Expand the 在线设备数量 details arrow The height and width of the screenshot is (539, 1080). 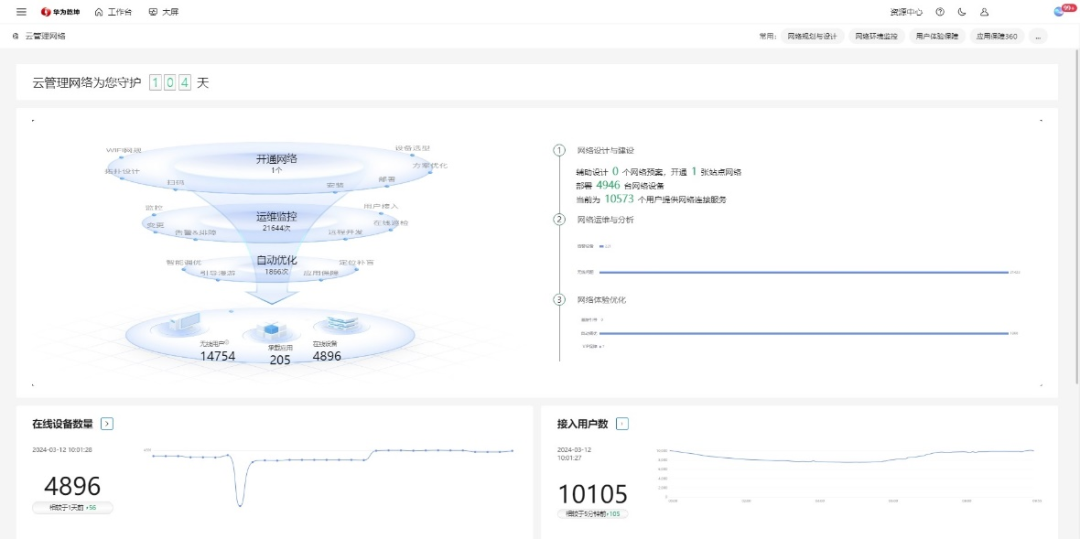tap(107, 424)
